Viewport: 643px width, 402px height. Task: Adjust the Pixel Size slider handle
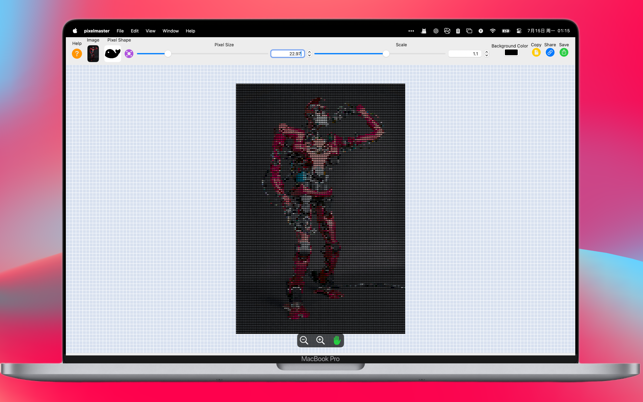[168, 53]
